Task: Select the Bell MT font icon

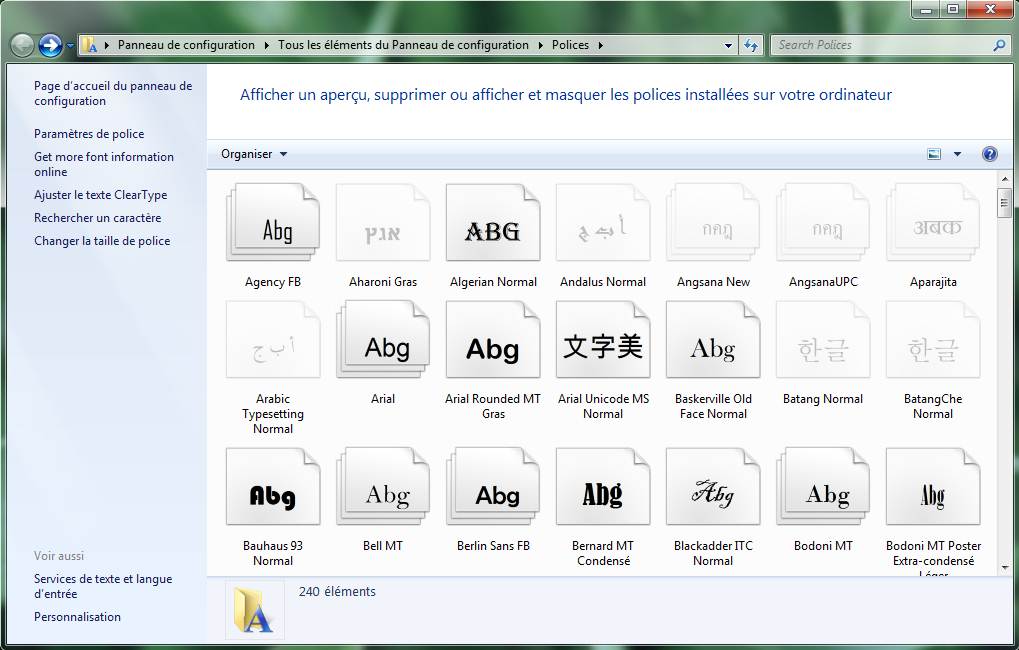Action: click(x=383, y=486)
